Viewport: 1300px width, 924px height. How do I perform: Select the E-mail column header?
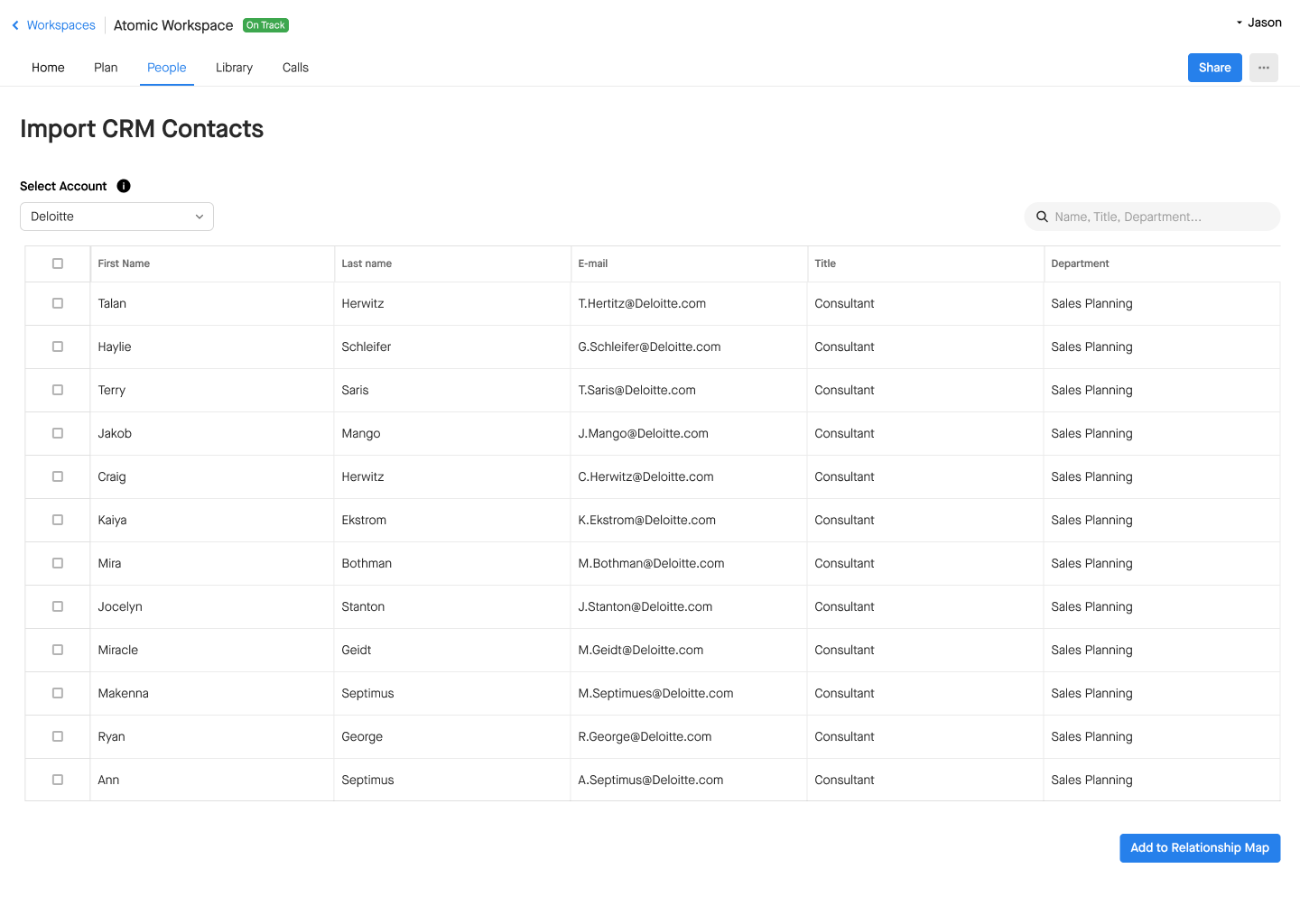[593, 263]
